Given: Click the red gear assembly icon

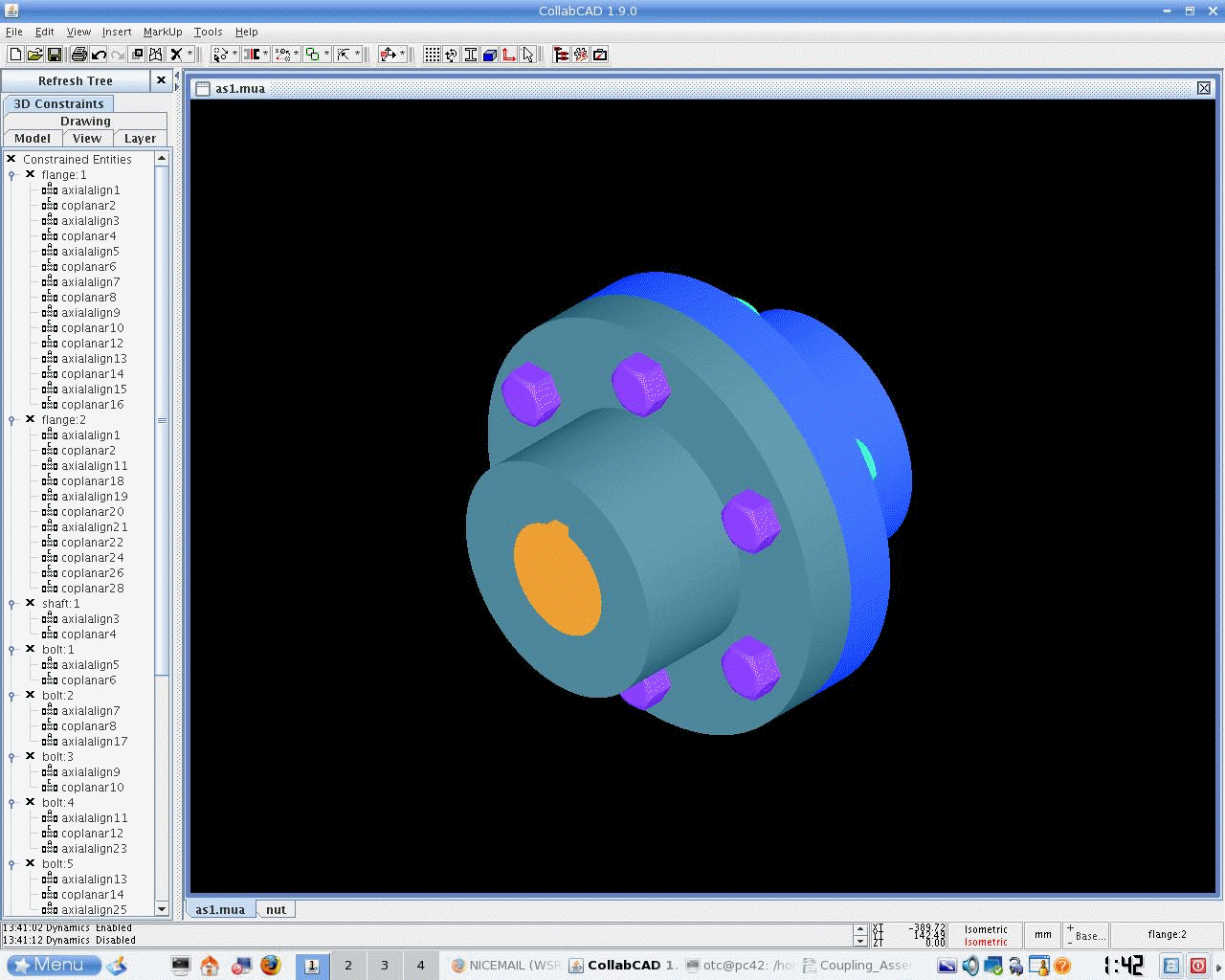Looking at the screenshot, I should point(581,55).
